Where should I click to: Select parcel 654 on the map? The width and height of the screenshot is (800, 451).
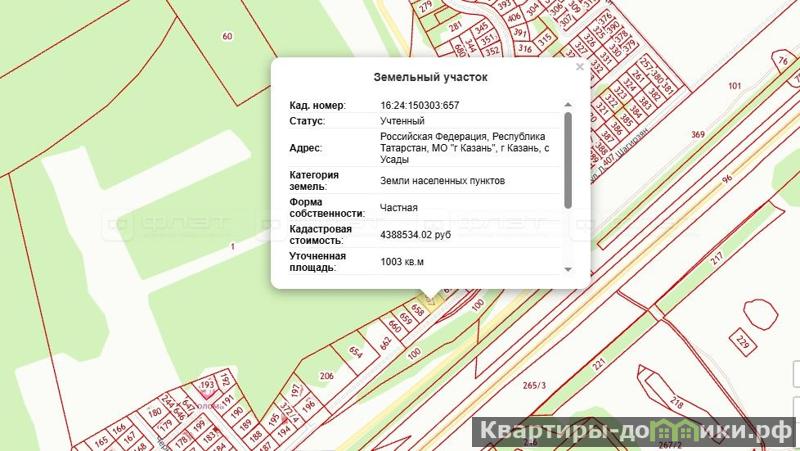pos(355,351)
